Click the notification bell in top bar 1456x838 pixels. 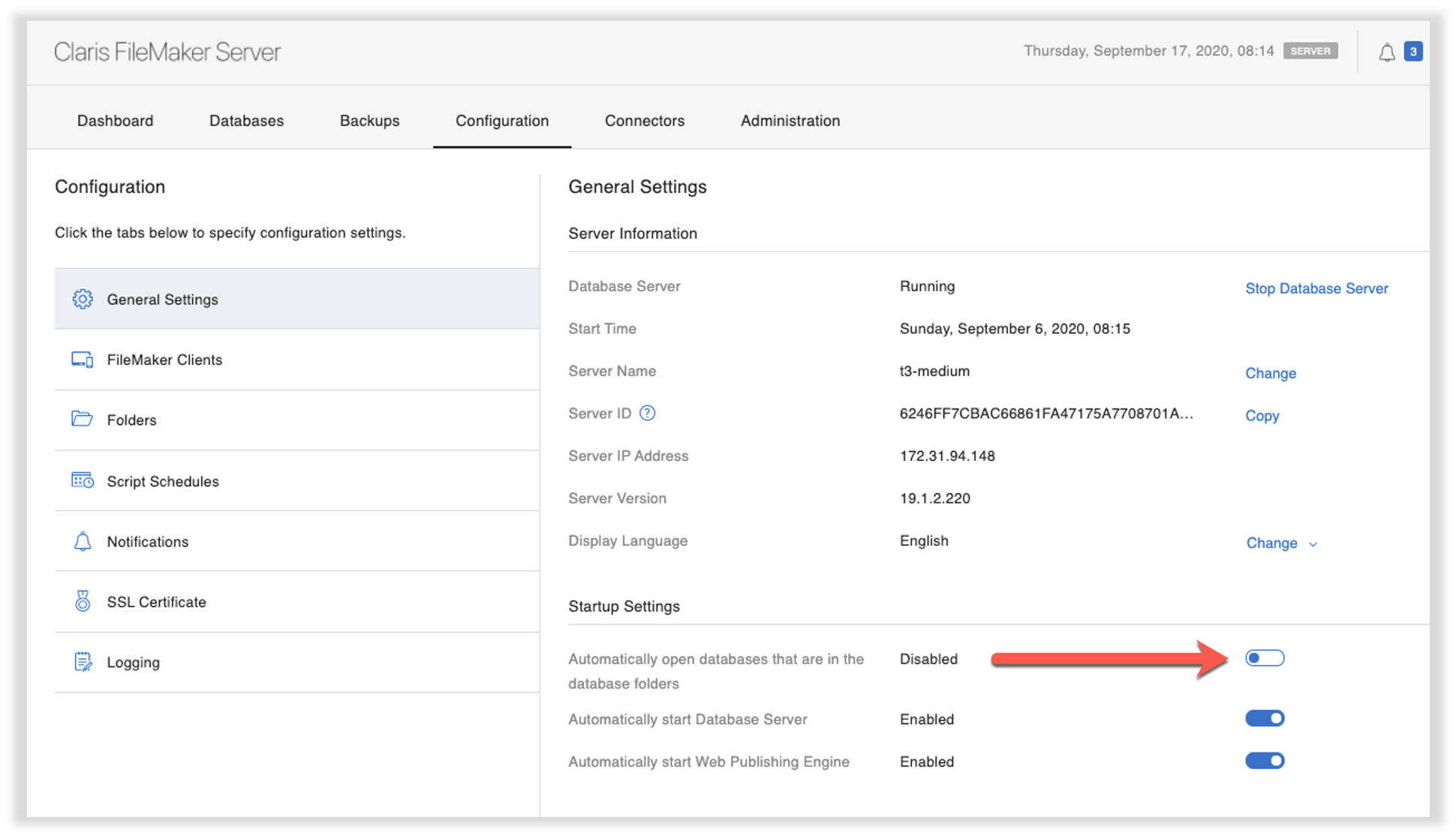coord(1387,51)
